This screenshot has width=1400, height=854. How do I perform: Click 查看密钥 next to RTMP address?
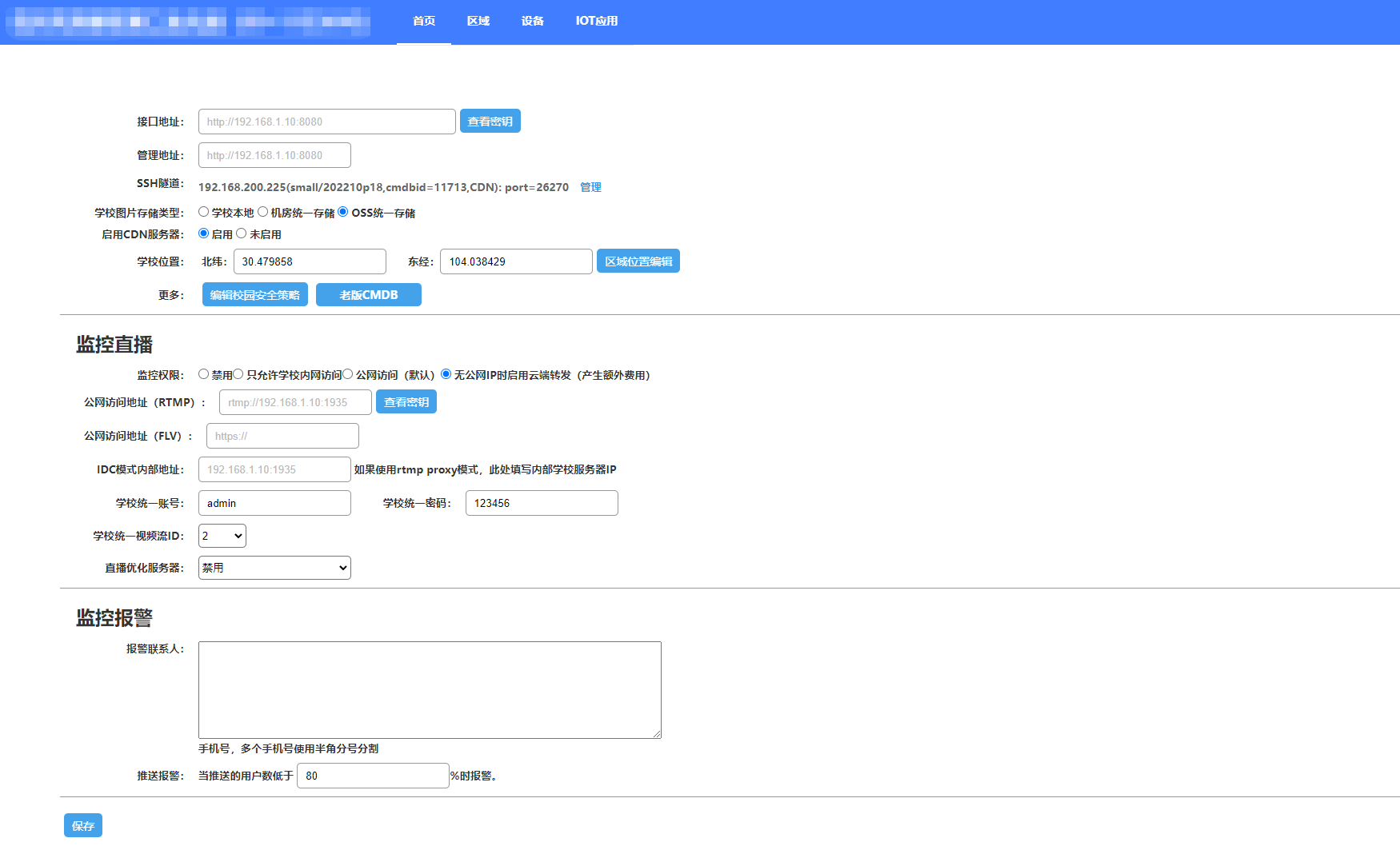[x=406, y=402]
